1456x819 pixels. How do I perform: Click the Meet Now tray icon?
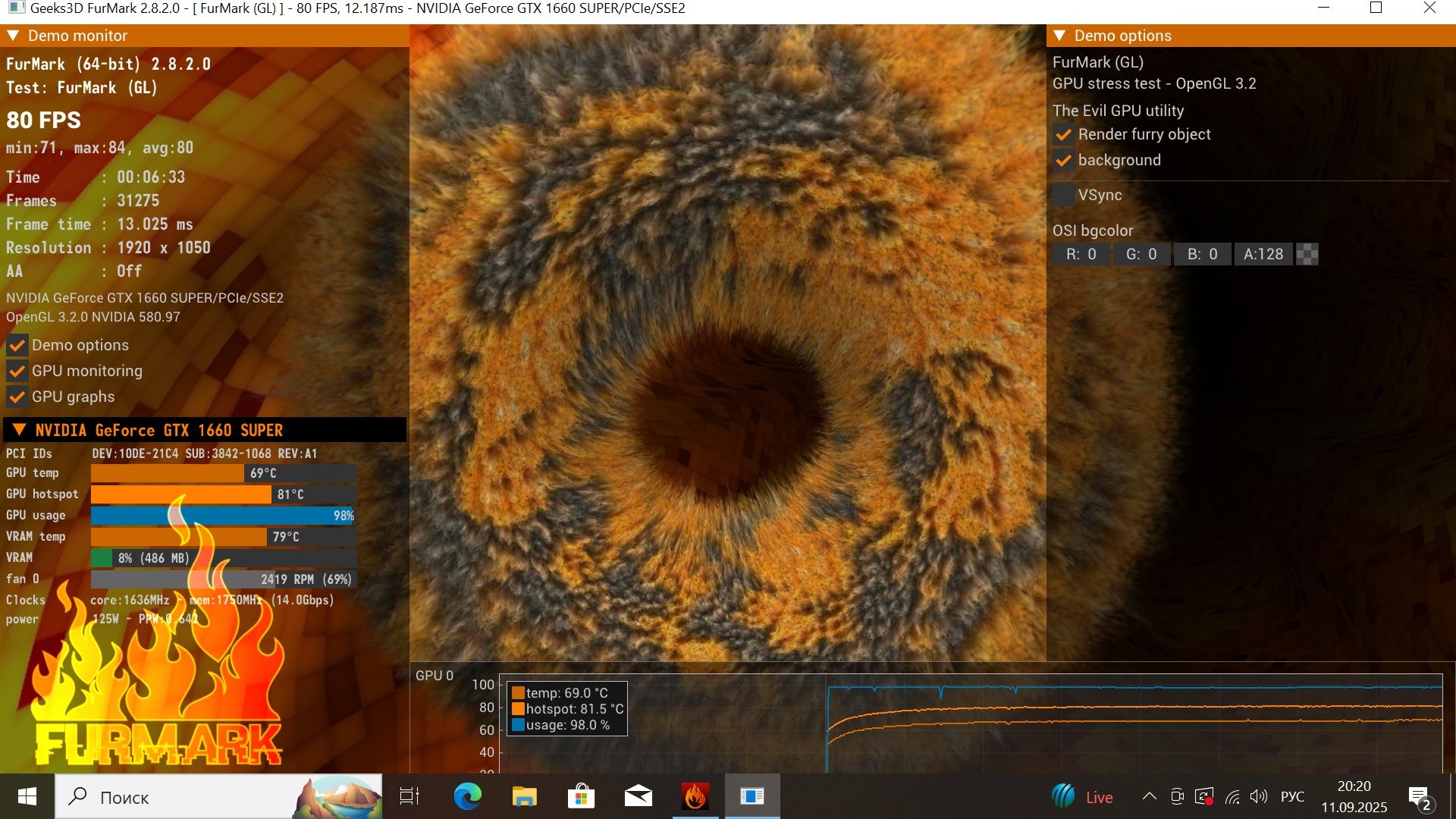(1177, 796)
